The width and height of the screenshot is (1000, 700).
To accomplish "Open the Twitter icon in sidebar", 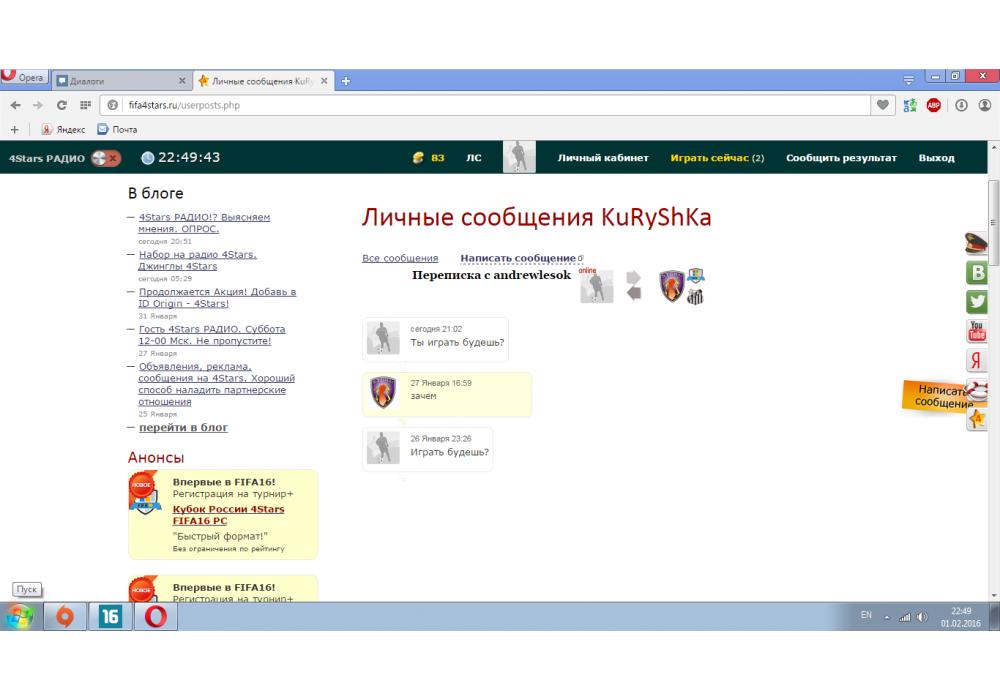I will pos(977,301).
